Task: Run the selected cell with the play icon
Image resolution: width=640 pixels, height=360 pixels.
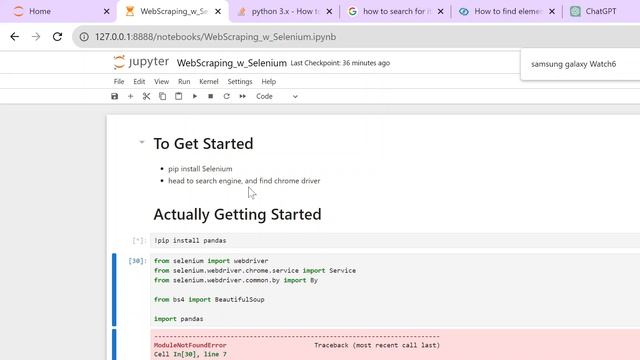Action: click(195, 96)
